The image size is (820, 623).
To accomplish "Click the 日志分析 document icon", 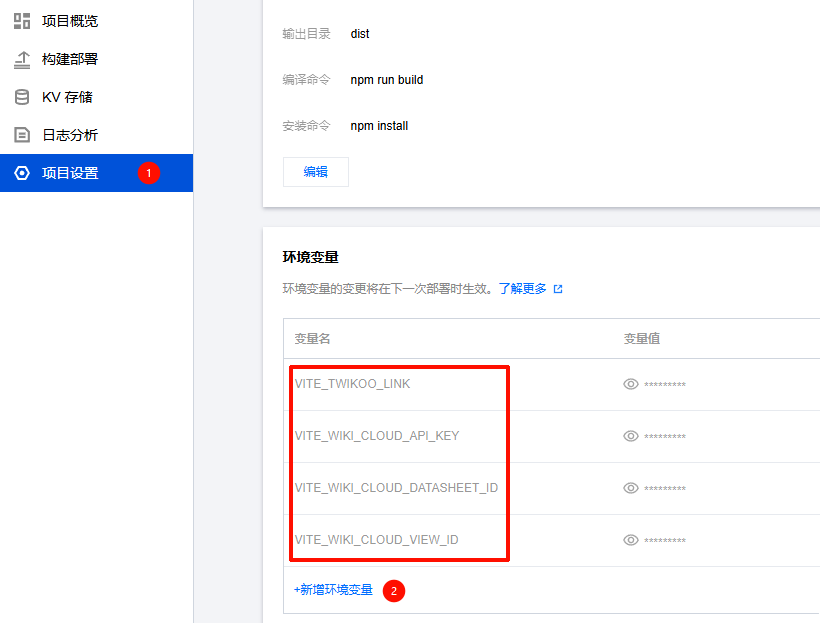I will click(x=22, y=135).
